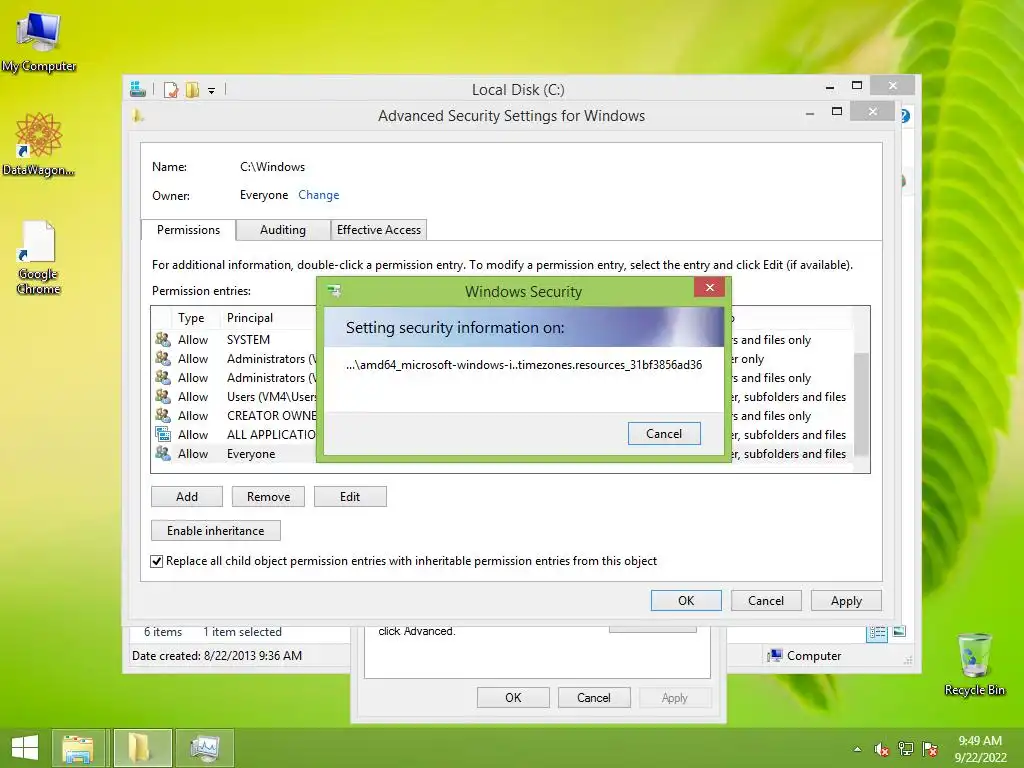Viewport: 1024px width, 768px height.
Task: Switch Explorer to details view icon
Action: (x=877, y=632)
